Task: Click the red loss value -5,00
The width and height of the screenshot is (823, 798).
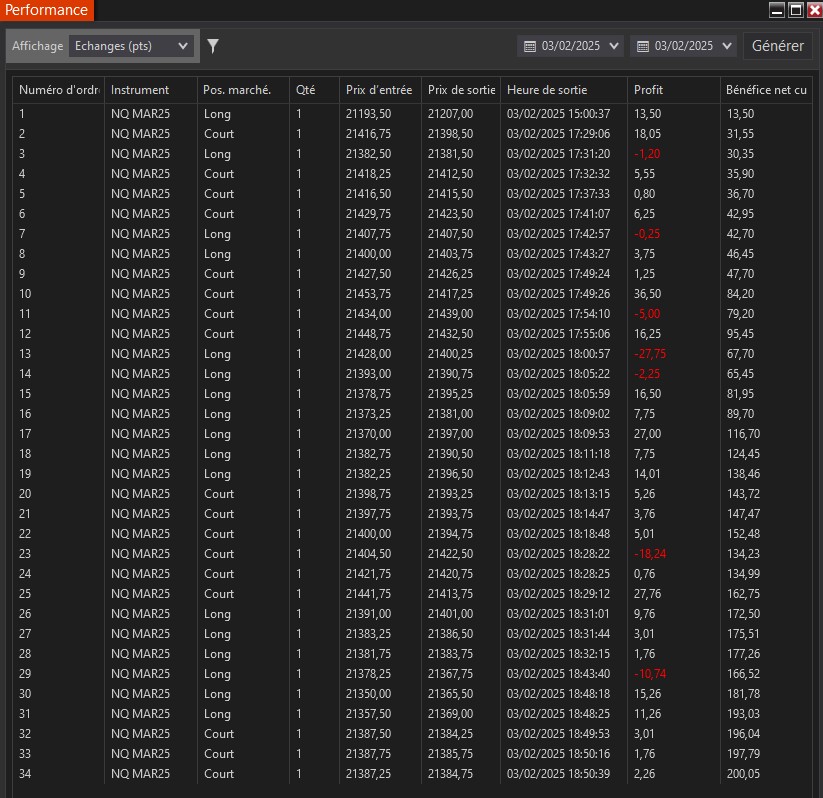Action: coord(647,313)
